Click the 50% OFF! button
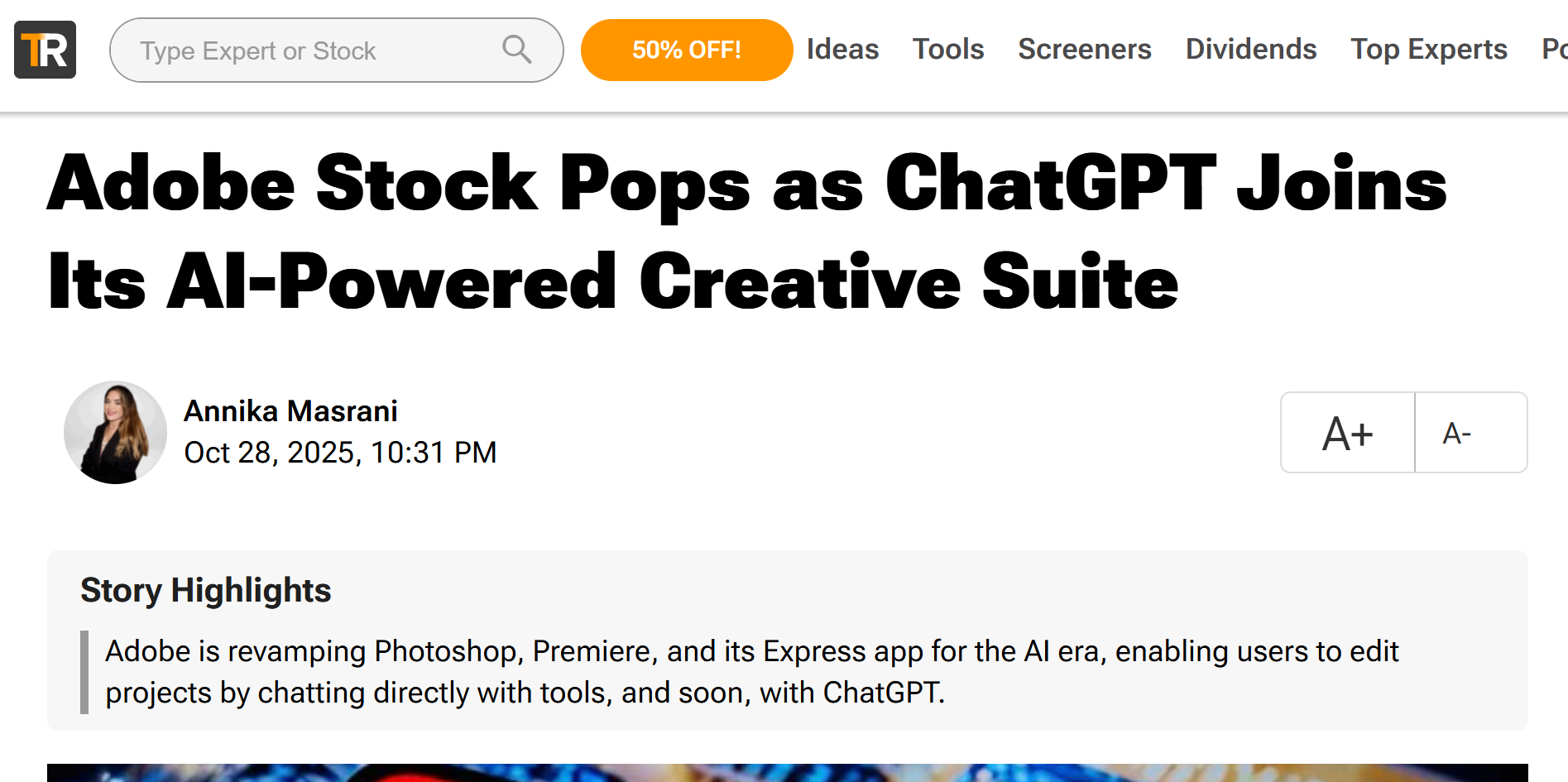1568x782 pixels. (687, 50)
